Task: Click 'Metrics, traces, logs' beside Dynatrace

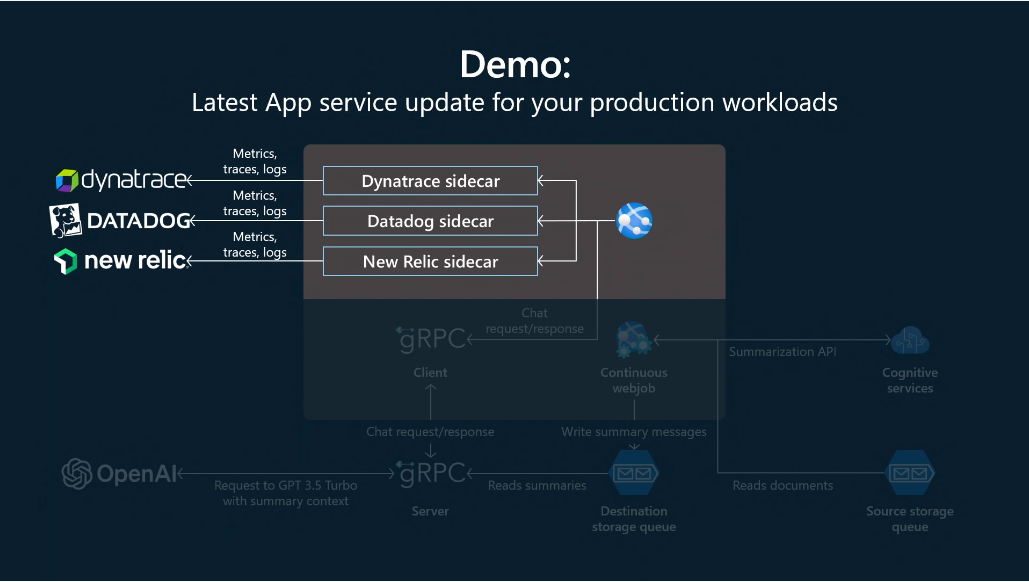Action: [255, 161]
